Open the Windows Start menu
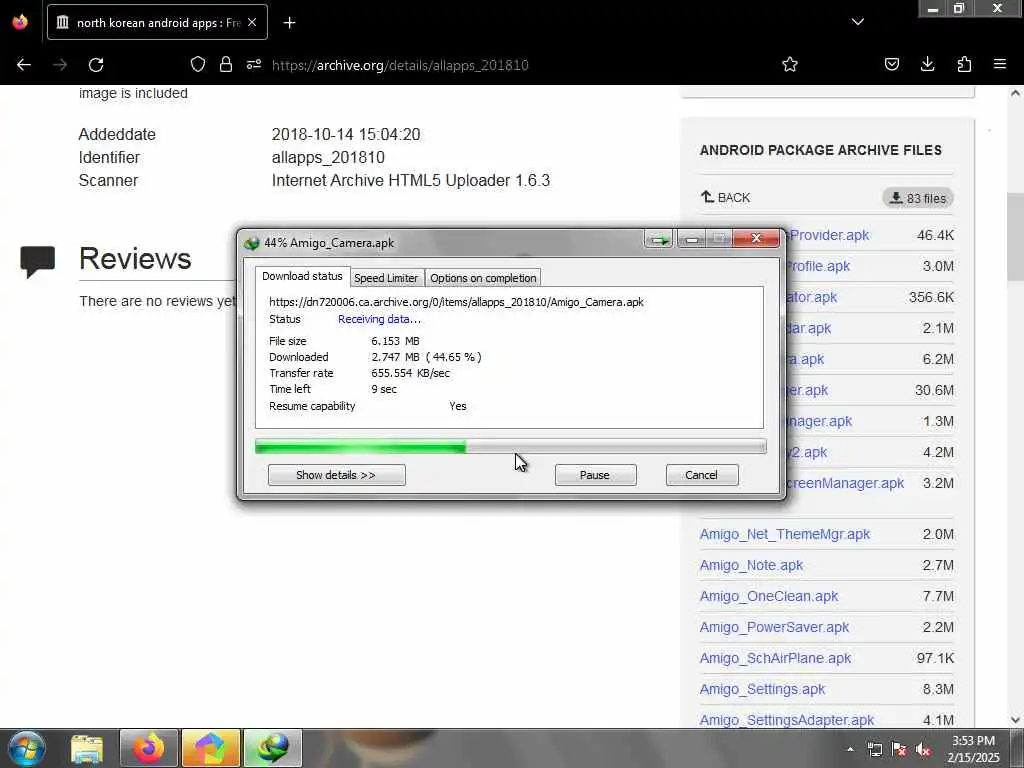1024x768 pixels. tap(26, 748)
